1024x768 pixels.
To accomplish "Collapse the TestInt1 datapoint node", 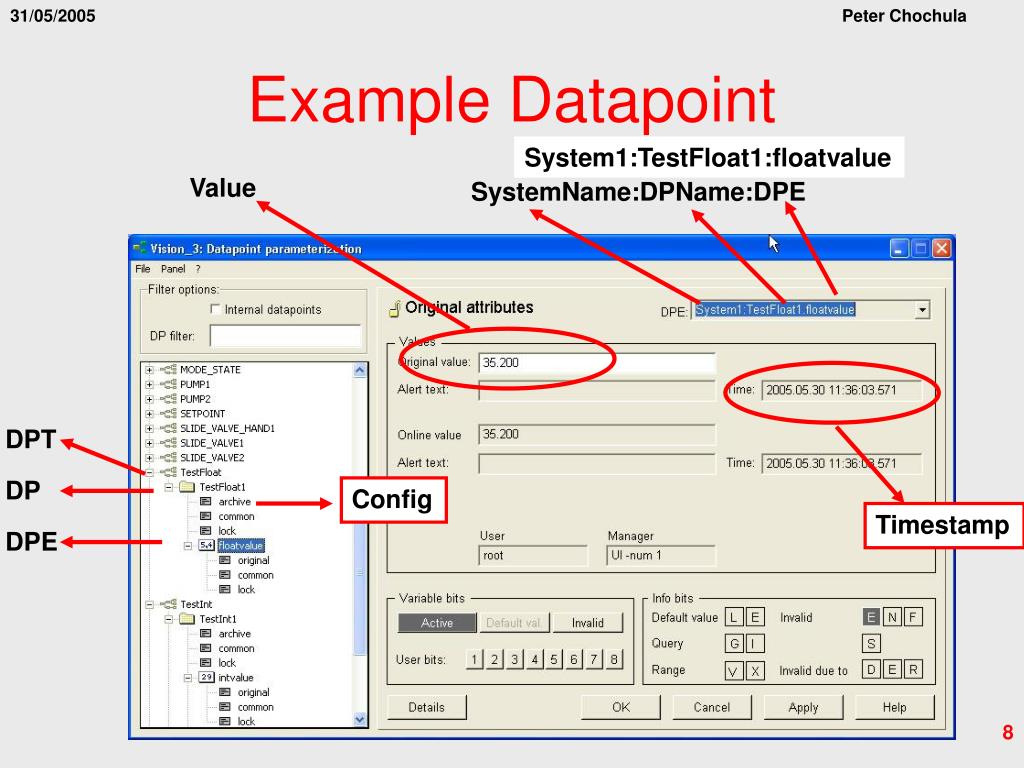I will point(168,619).
